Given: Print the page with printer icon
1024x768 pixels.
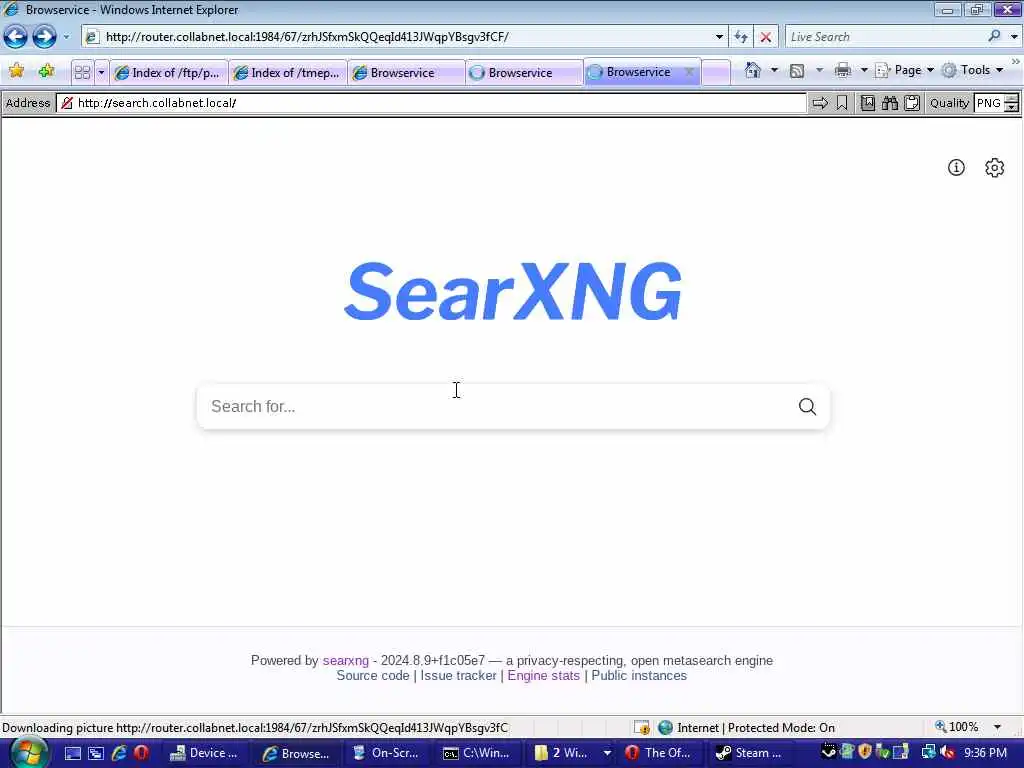Looking at the screenshot, I should (843, 70).
